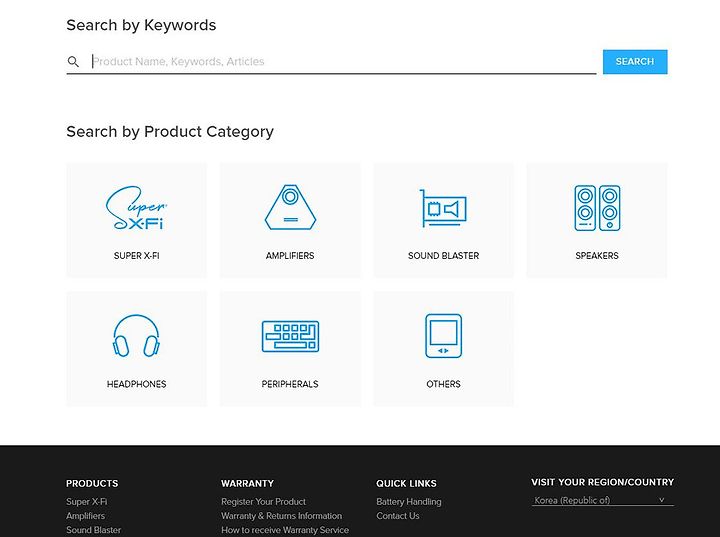Pick the Others device icon

tap(443, 336)
